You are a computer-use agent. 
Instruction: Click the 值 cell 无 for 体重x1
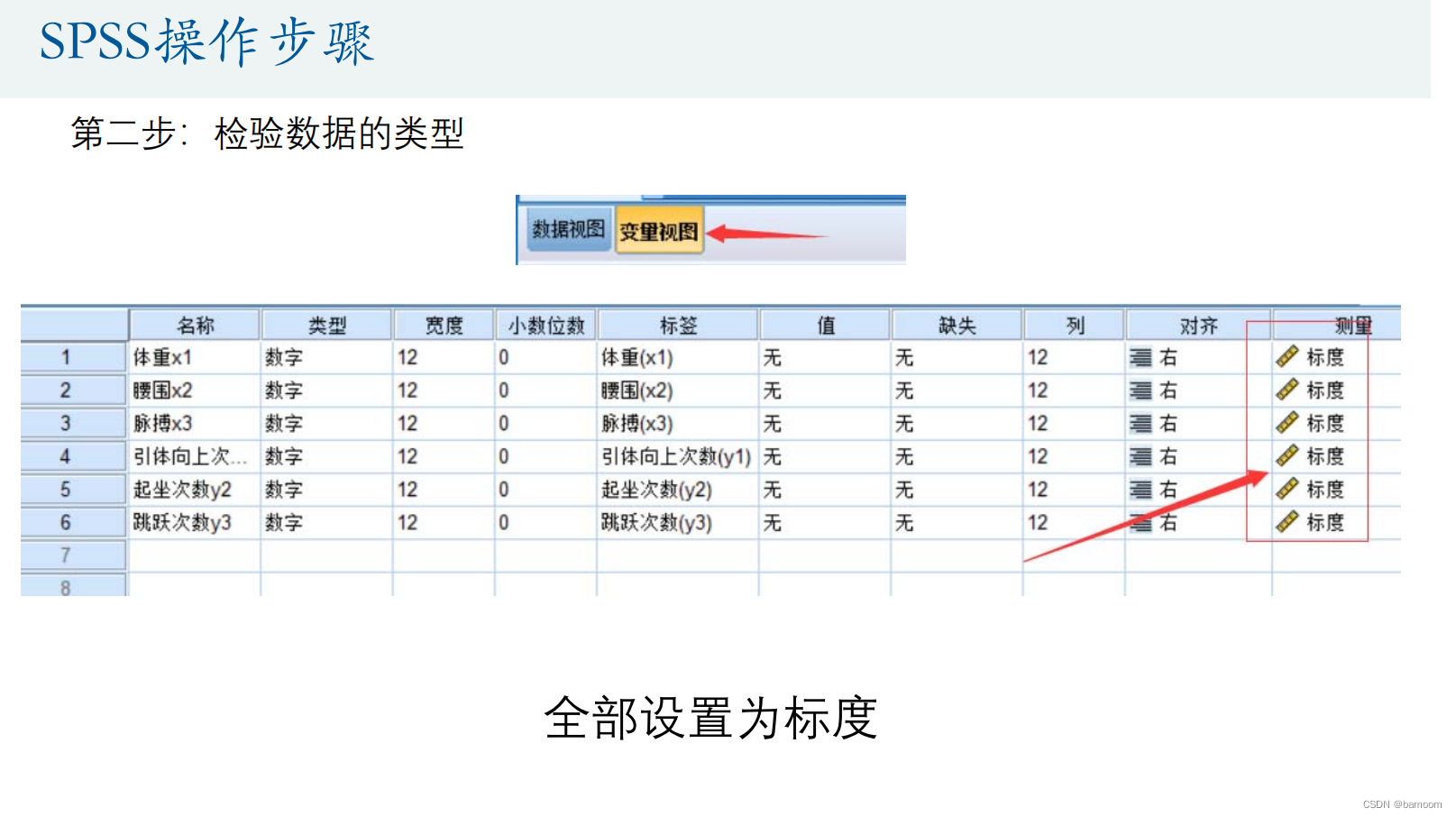825,357
